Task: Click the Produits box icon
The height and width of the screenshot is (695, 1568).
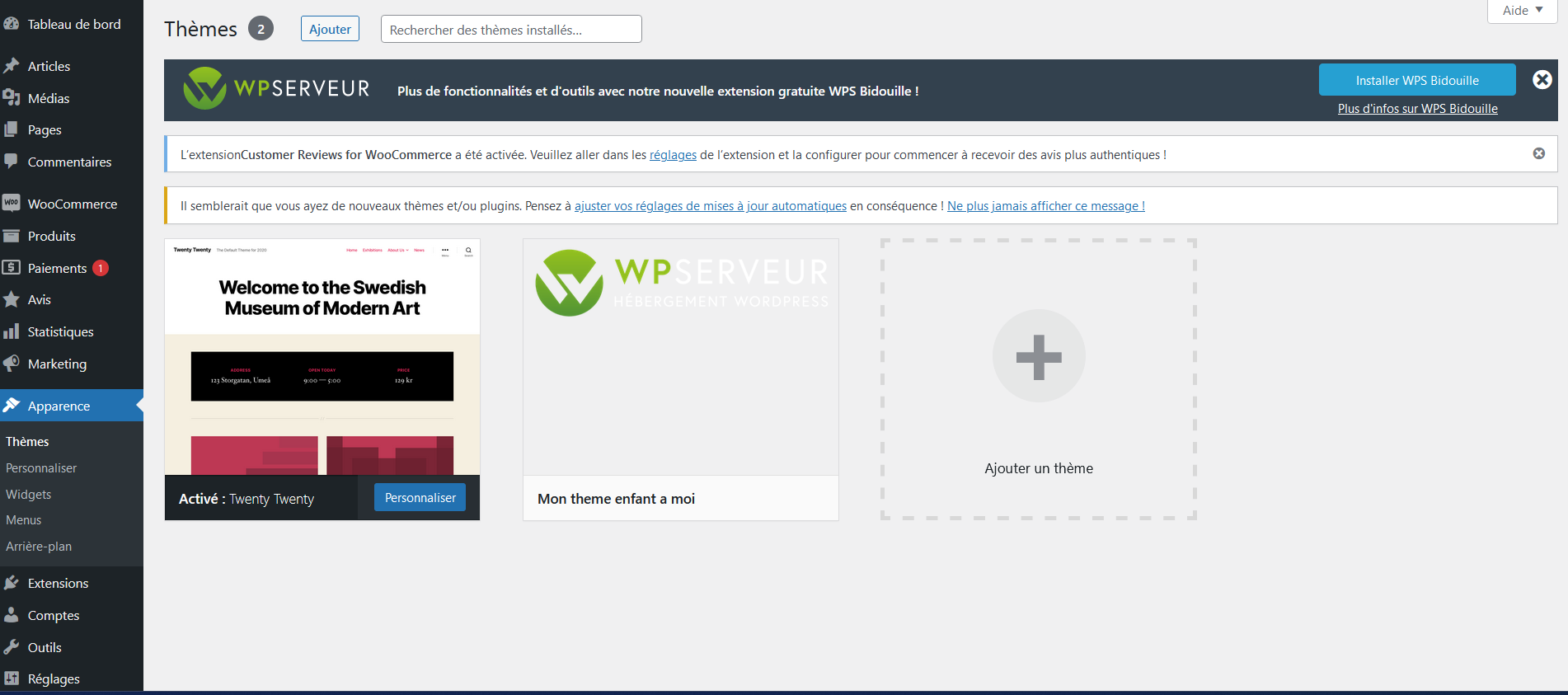Action: coord(11,236)
